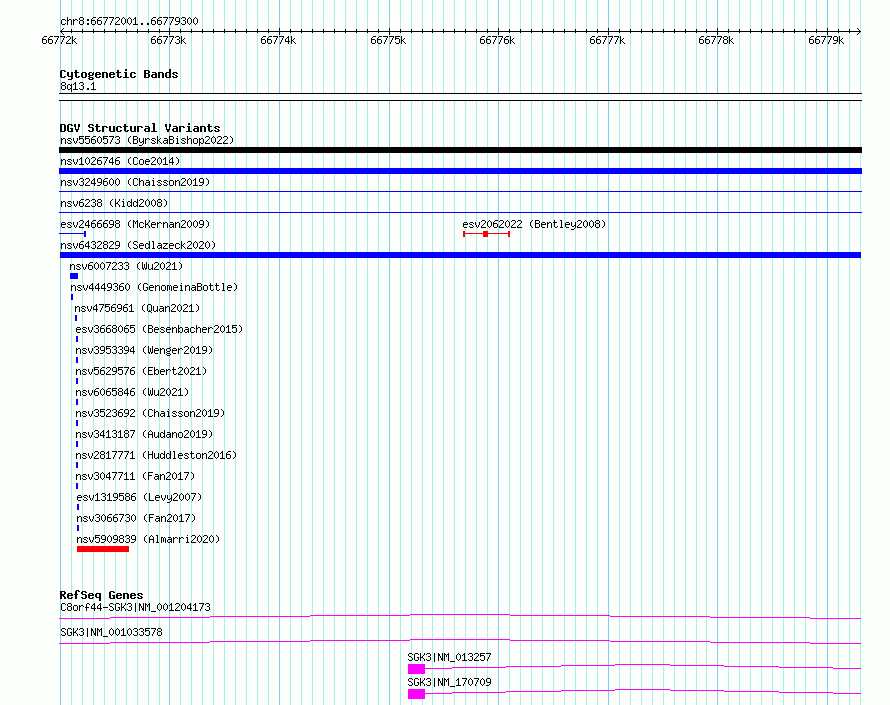Viewport: 890px width, 705px height.
Task: Select the magenta exon of SGK3|NM_170709
Action: (x=416, y=694)
